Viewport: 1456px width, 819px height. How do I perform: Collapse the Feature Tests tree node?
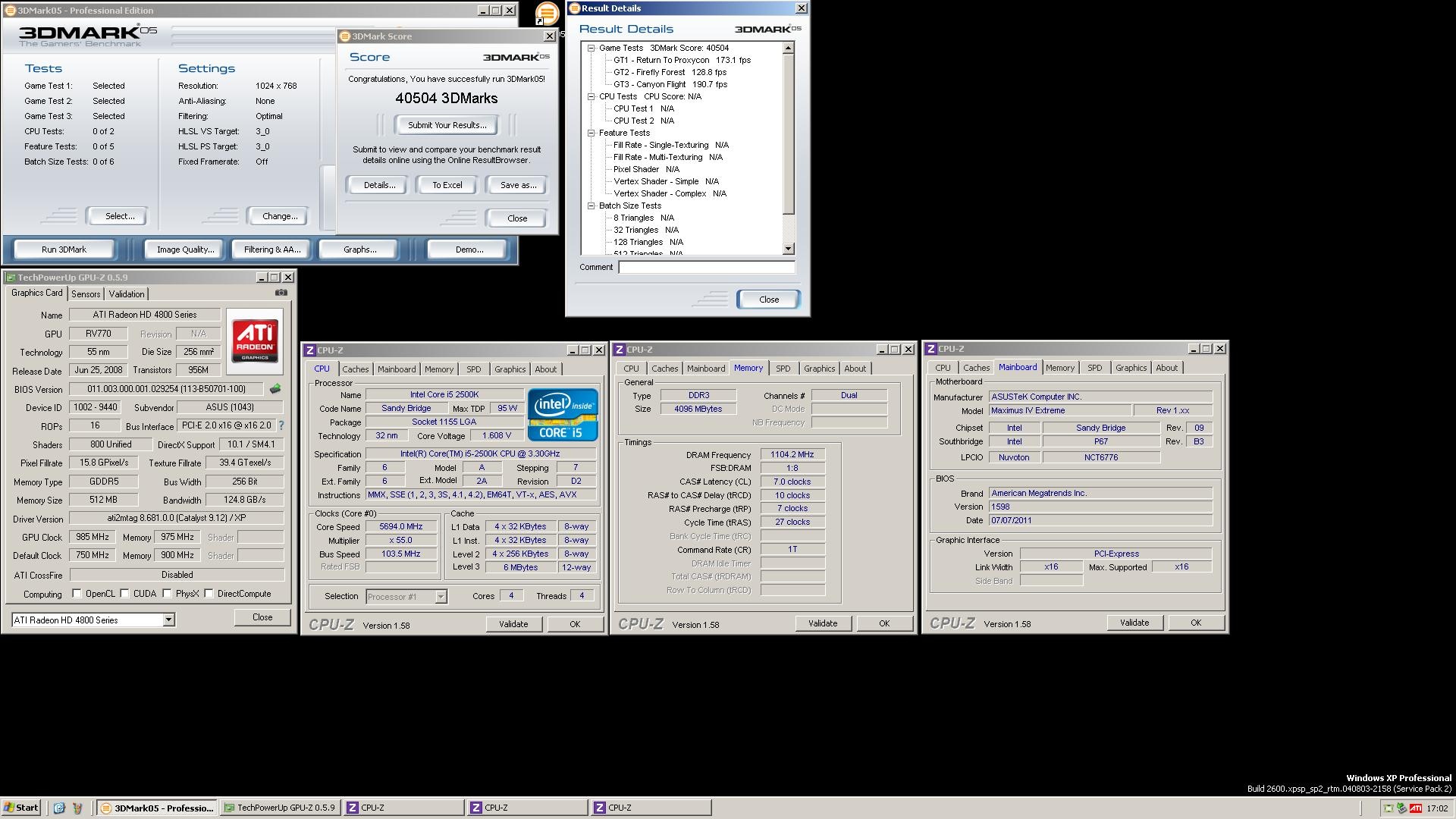(x=591, y=133)
